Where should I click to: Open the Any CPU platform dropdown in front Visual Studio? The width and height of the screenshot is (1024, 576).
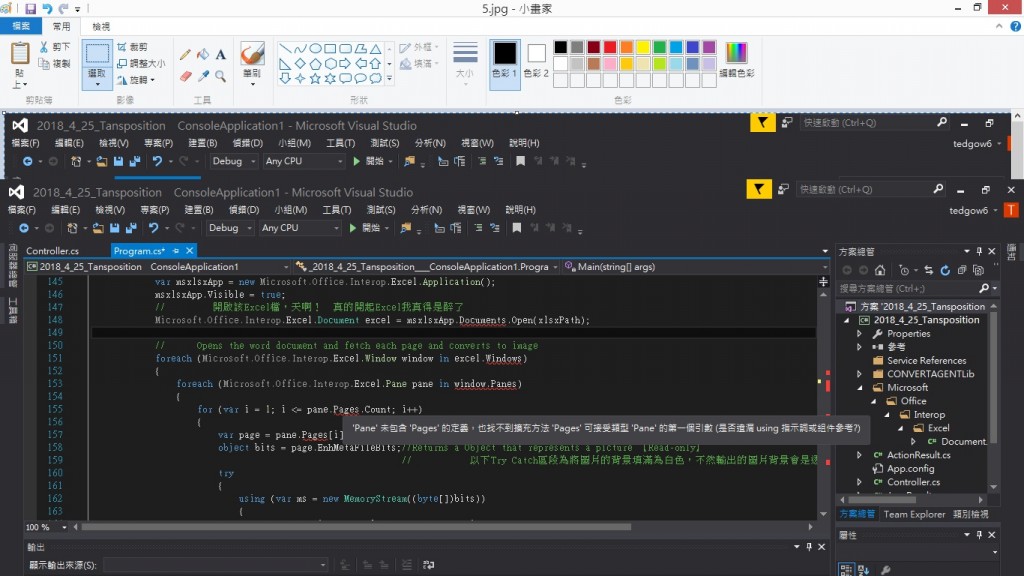point(300,228)
